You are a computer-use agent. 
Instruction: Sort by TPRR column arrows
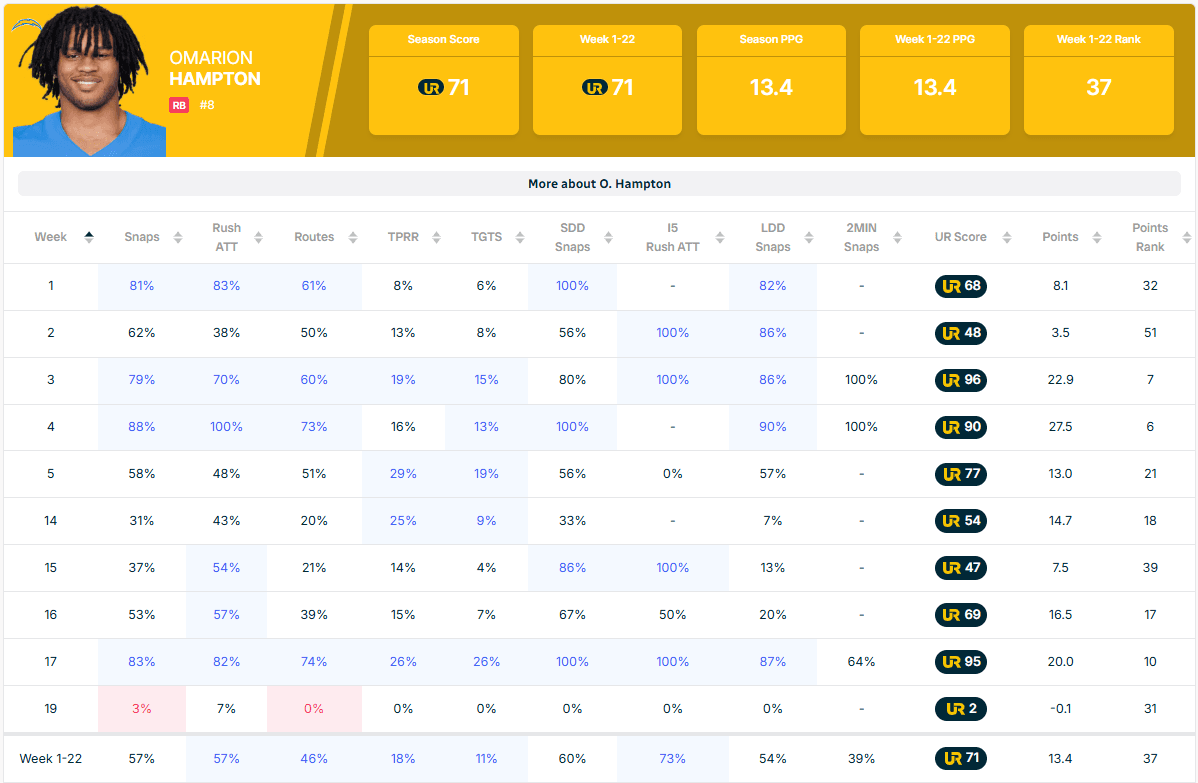(436, 238)
